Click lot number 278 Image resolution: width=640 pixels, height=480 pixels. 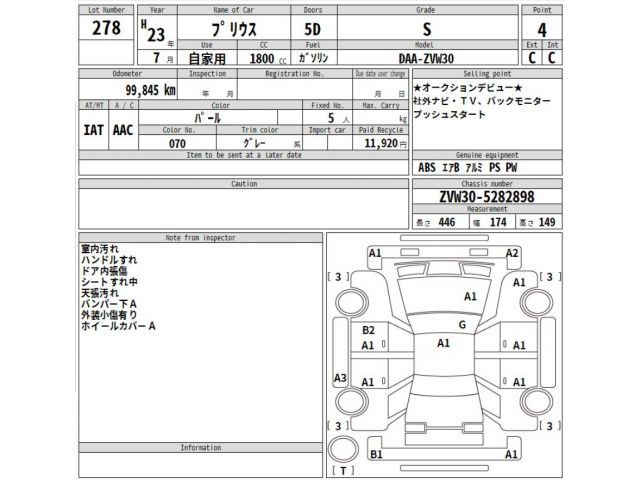click(x=106, y=28)
